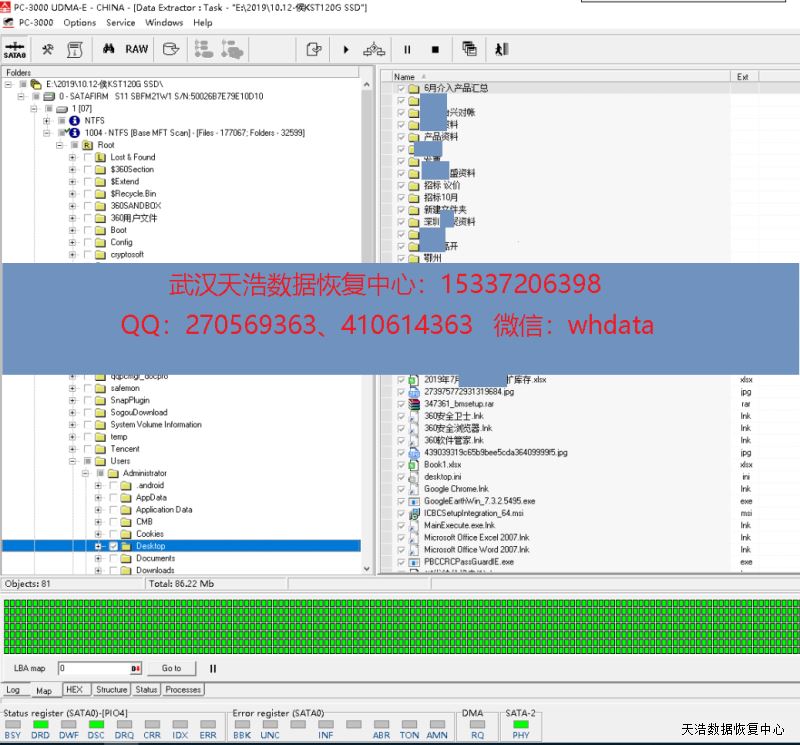Switch to the HEX tab
This screenshot has width=800, height=745.
[74, 690]
